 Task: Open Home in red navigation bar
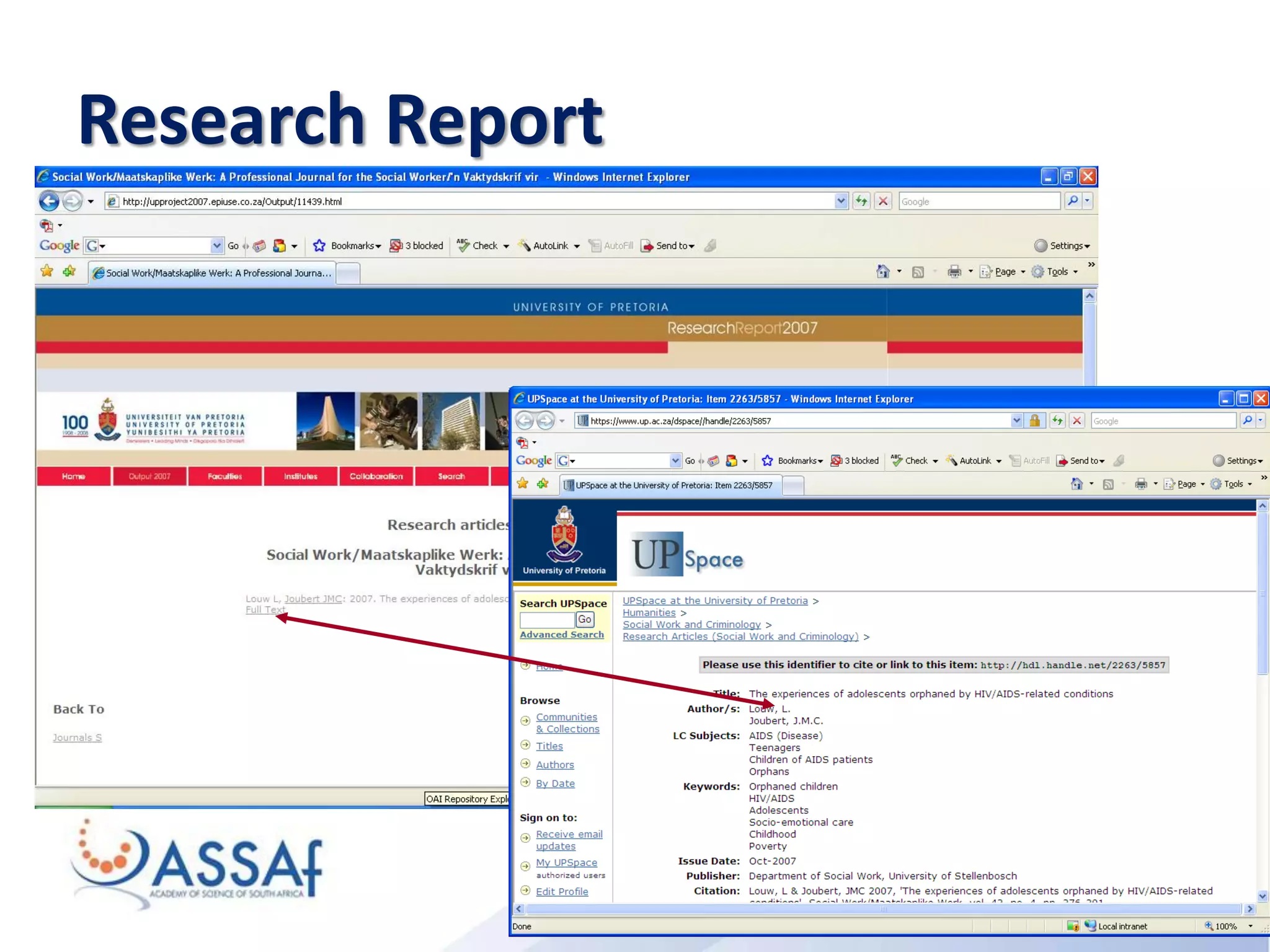click(x=73, y=476)
